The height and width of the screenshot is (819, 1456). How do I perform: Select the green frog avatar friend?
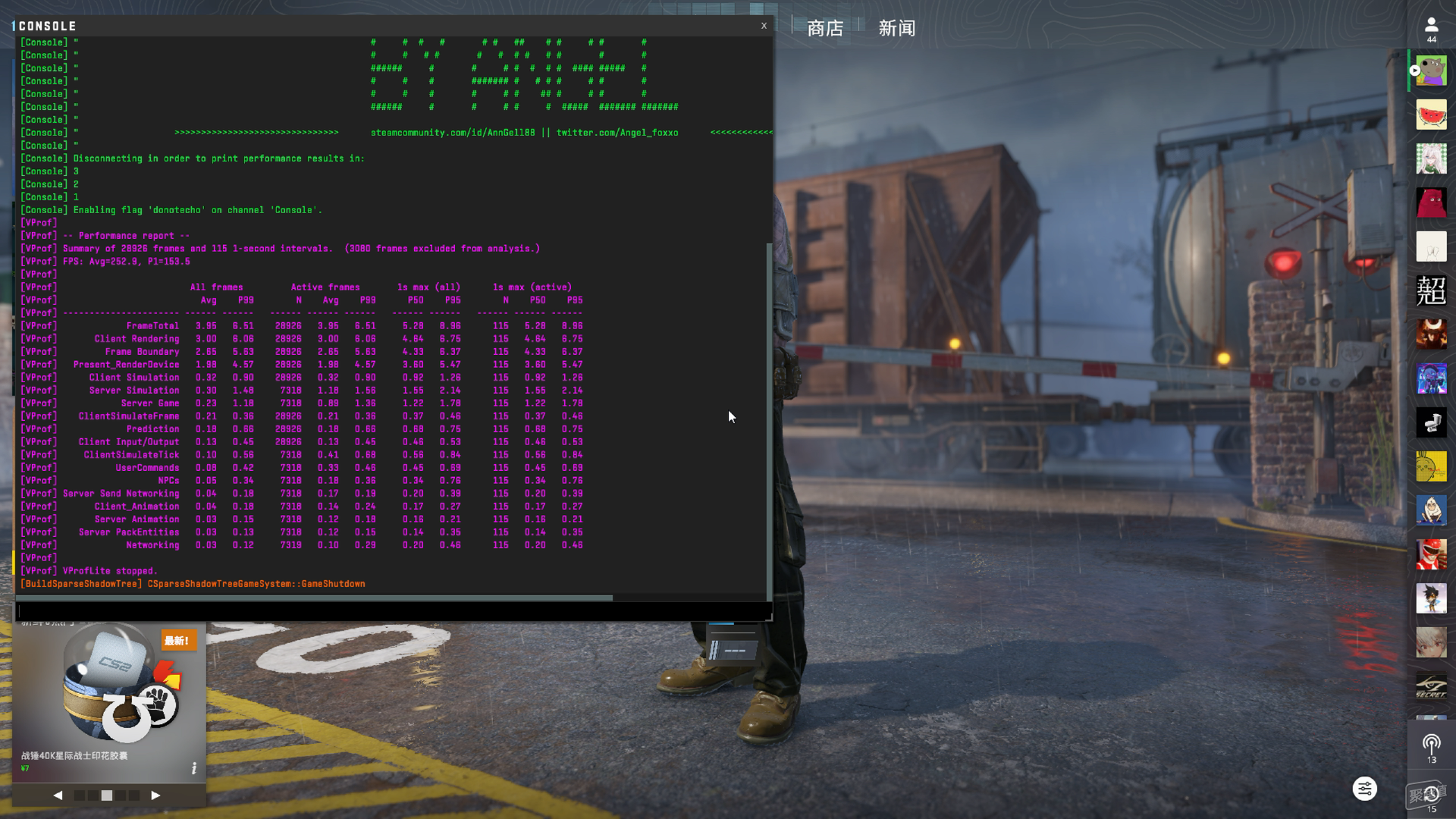tap(1431, 71)
